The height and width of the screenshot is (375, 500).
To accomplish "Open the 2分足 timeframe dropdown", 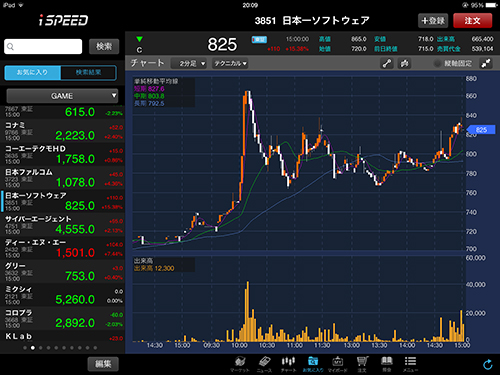I will [x=189, y=63].
